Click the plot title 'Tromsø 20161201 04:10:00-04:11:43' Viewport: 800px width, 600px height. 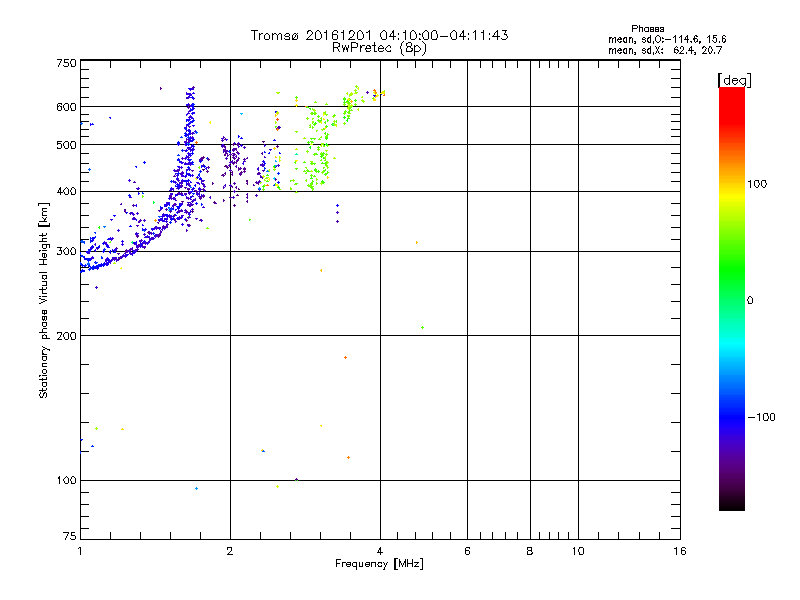(x=379, y=35)
